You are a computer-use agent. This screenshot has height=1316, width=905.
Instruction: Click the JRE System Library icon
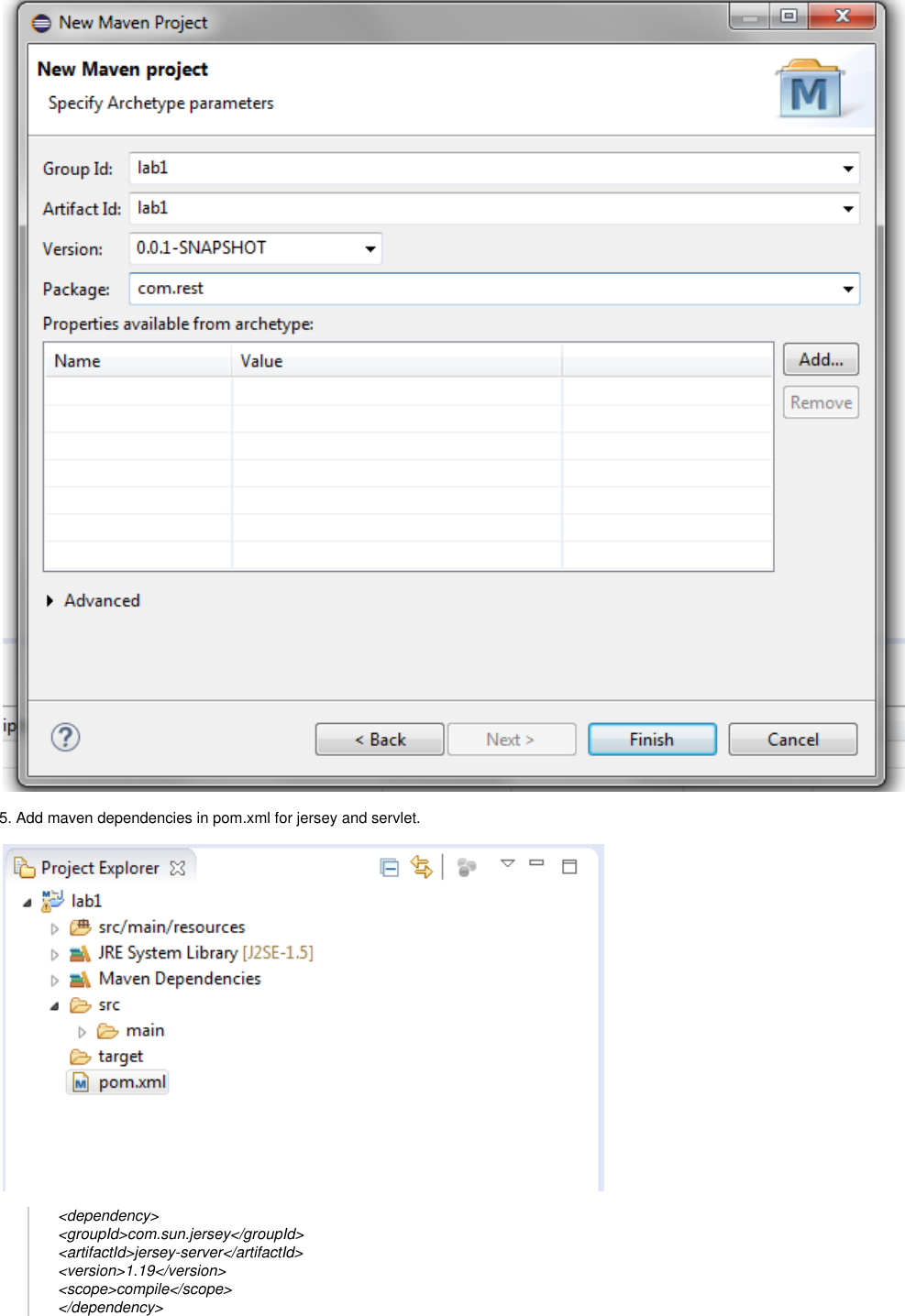[x=80, y=953]
